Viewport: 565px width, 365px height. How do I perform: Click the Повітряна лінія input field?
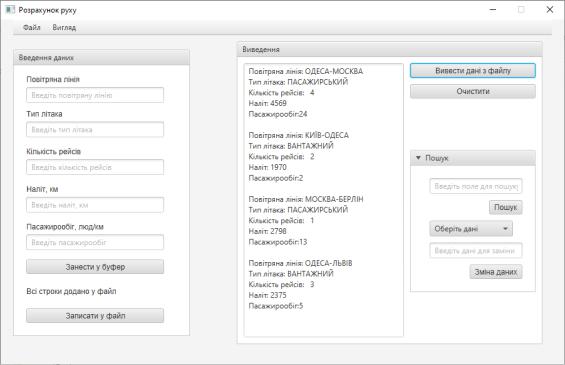coord(95,95)
